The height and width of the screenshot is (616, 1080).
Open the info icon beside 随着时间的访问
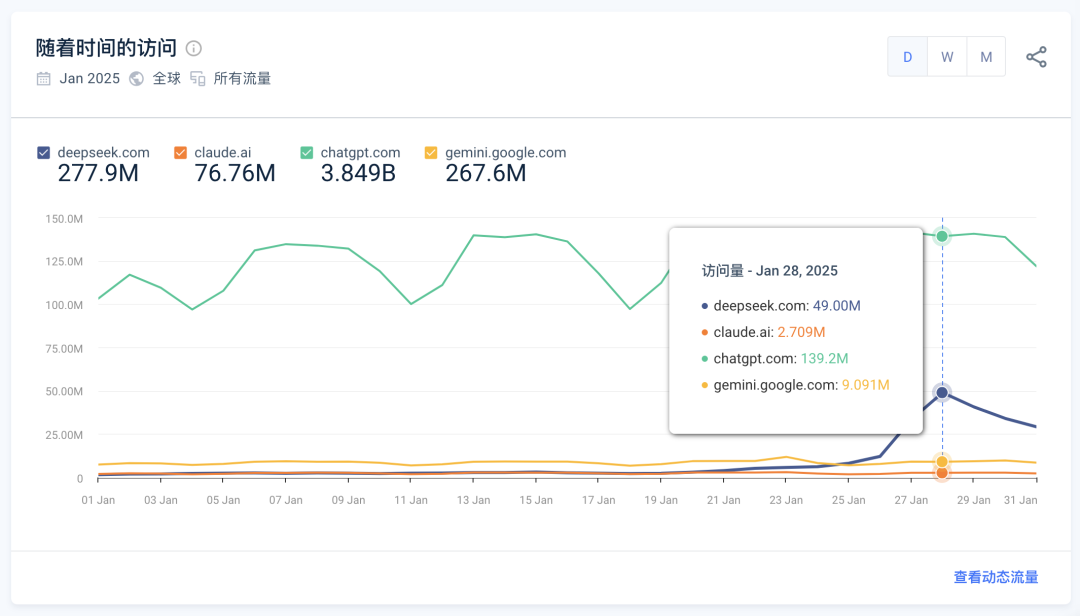pos(194,48)
